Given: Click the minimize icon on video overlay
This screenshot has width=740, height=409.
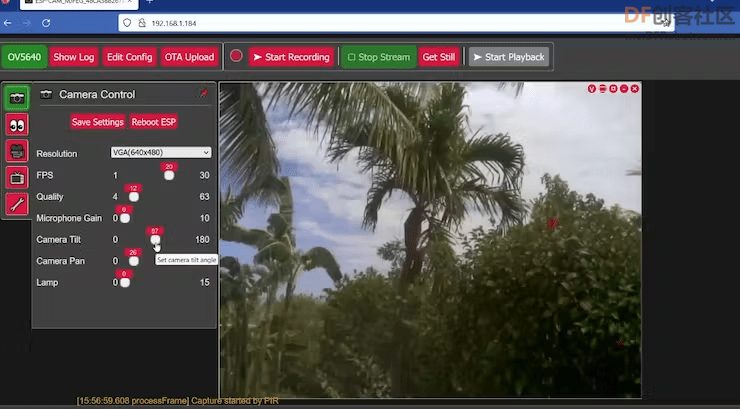Looking at the screenshot, I should [624, 89].
